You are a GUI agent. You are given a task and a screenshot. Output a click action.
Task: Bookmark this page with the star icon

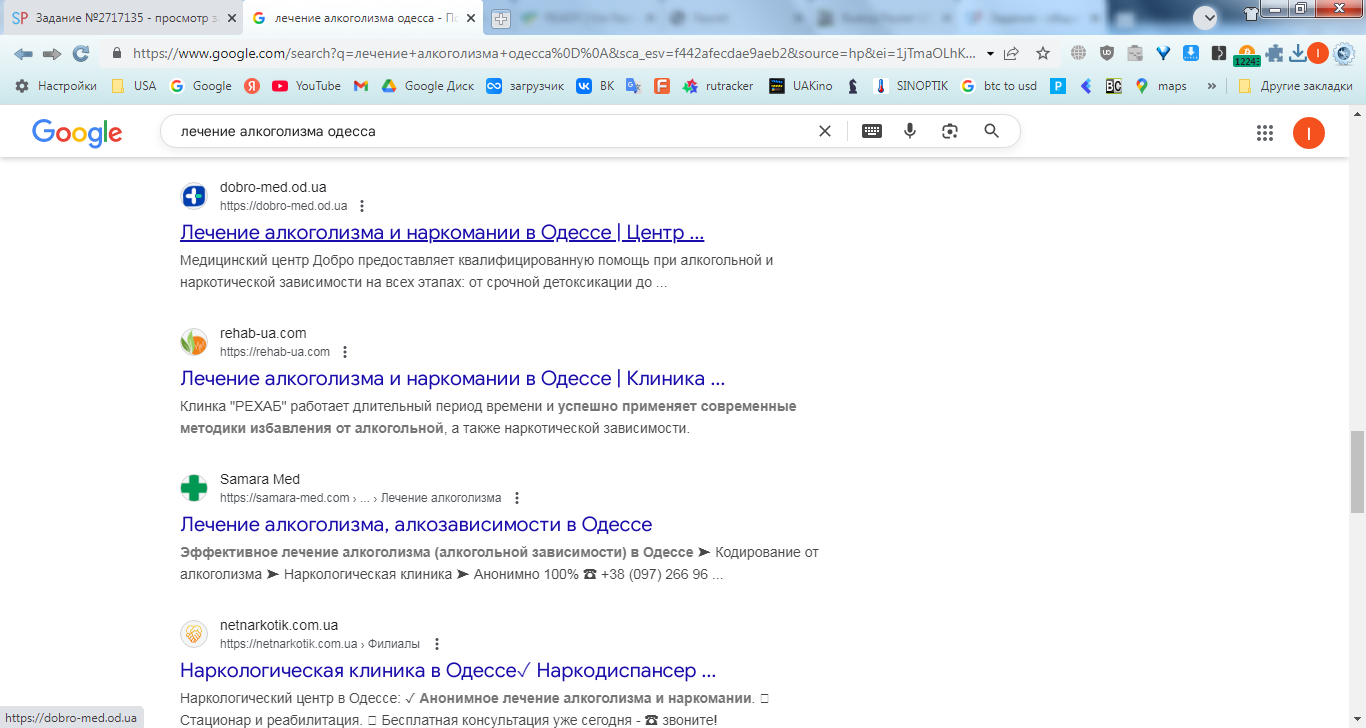click(1043, 54)
